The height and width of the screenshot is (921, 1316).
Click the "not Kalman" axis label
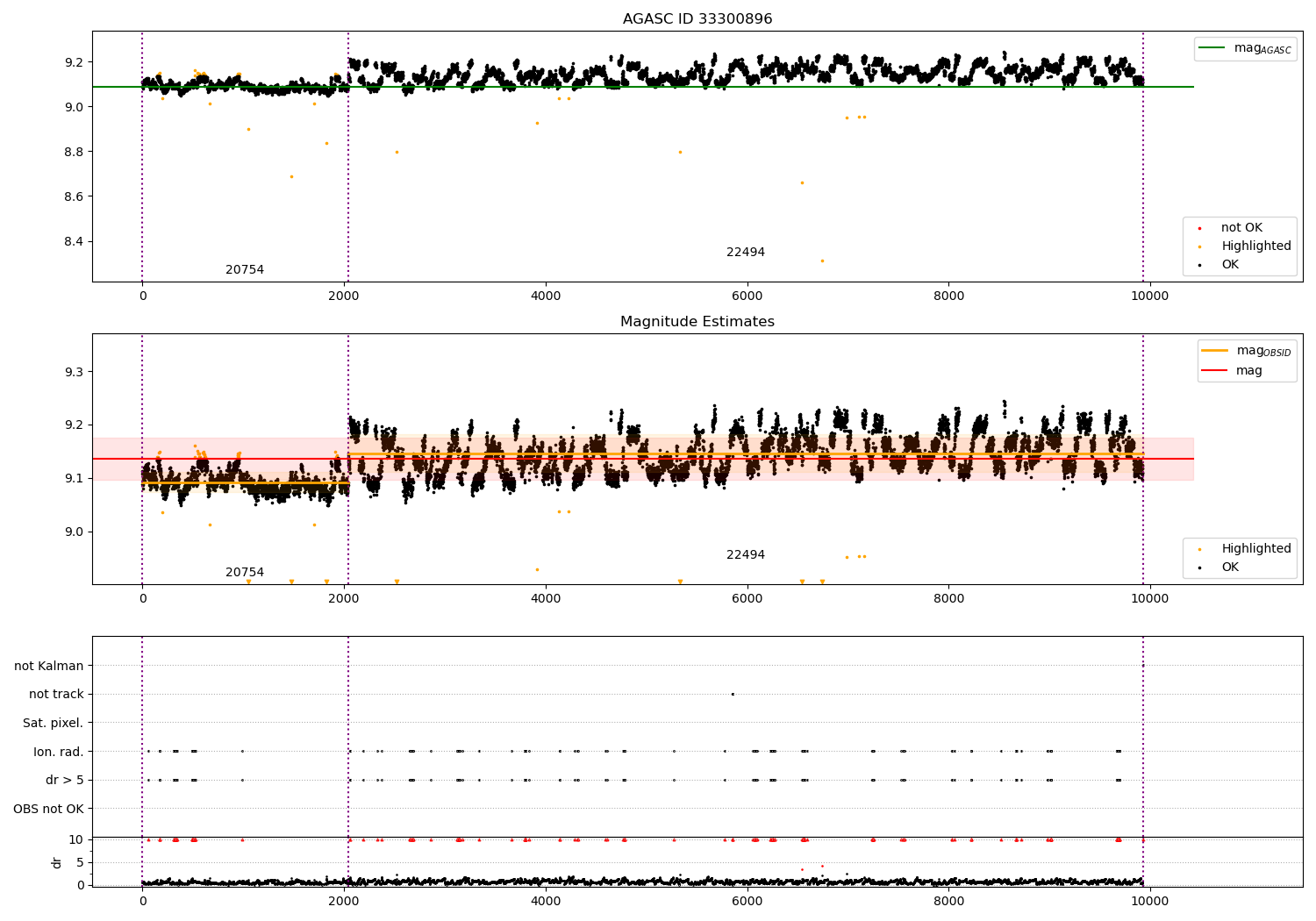click(49, 667)
